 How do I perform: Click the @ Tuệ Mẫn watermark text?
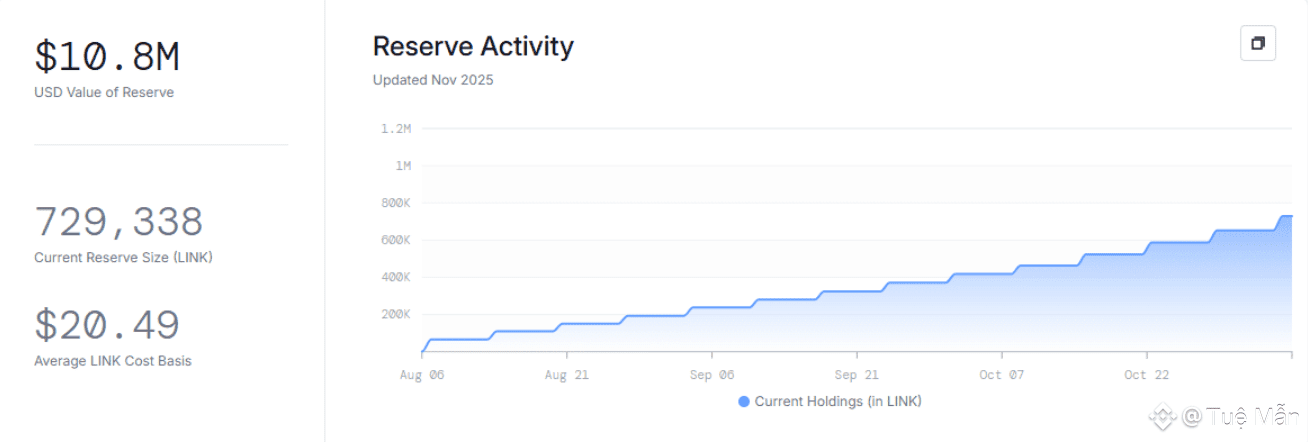[1240, 416]
